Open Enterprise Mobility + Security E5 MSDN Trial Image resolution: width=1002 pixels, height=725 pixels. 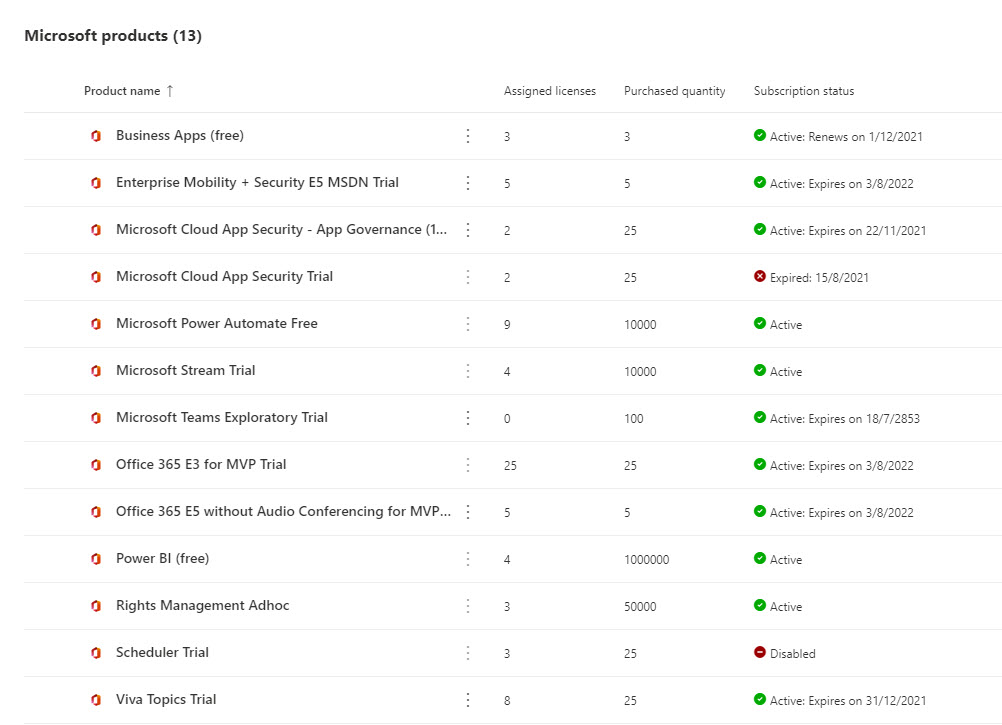pyautogui.click(x=257, y=183)
